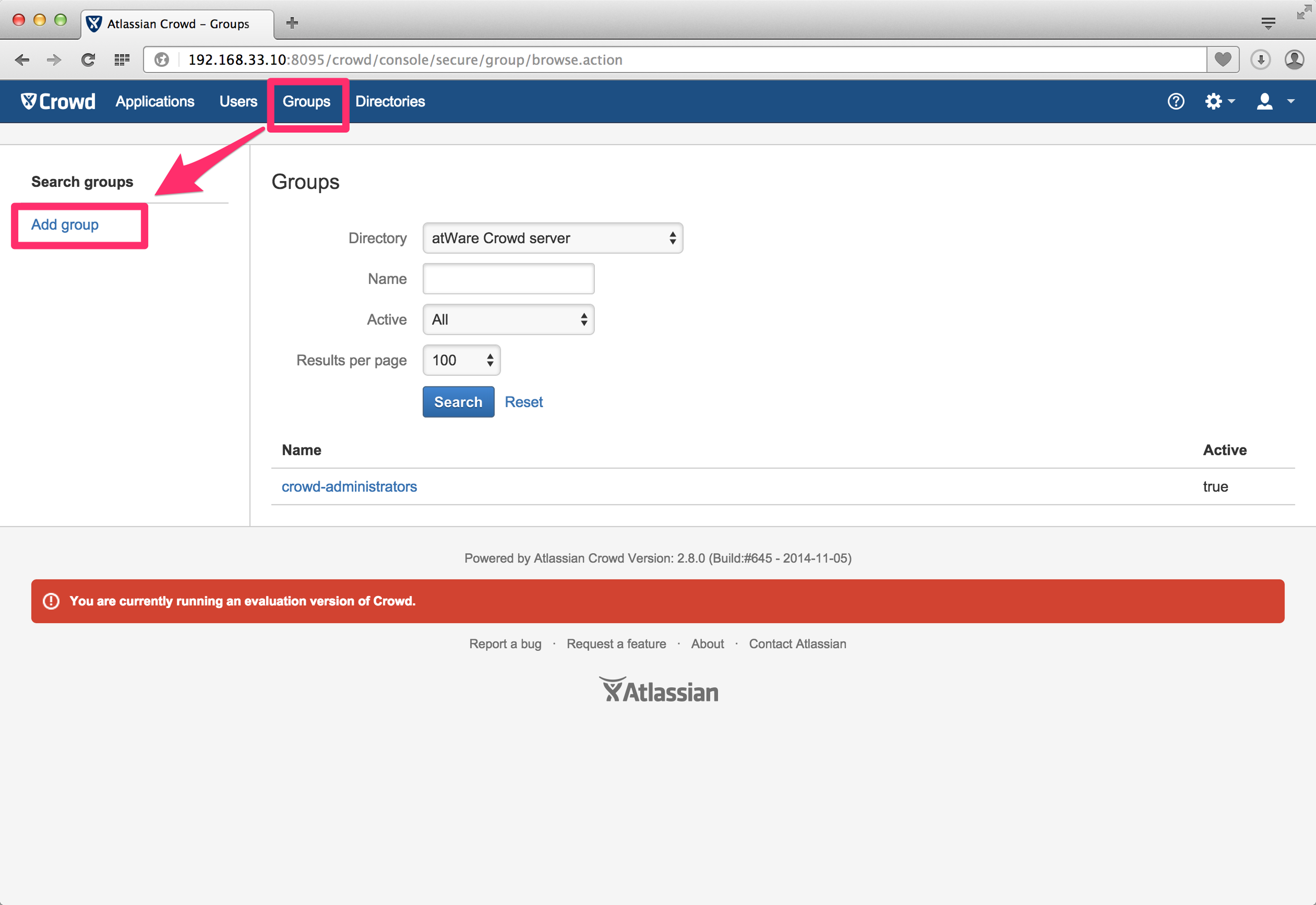Open the crowd-administrators group
This screenshot has width=1316, height=905.
[x=348, y=486]
